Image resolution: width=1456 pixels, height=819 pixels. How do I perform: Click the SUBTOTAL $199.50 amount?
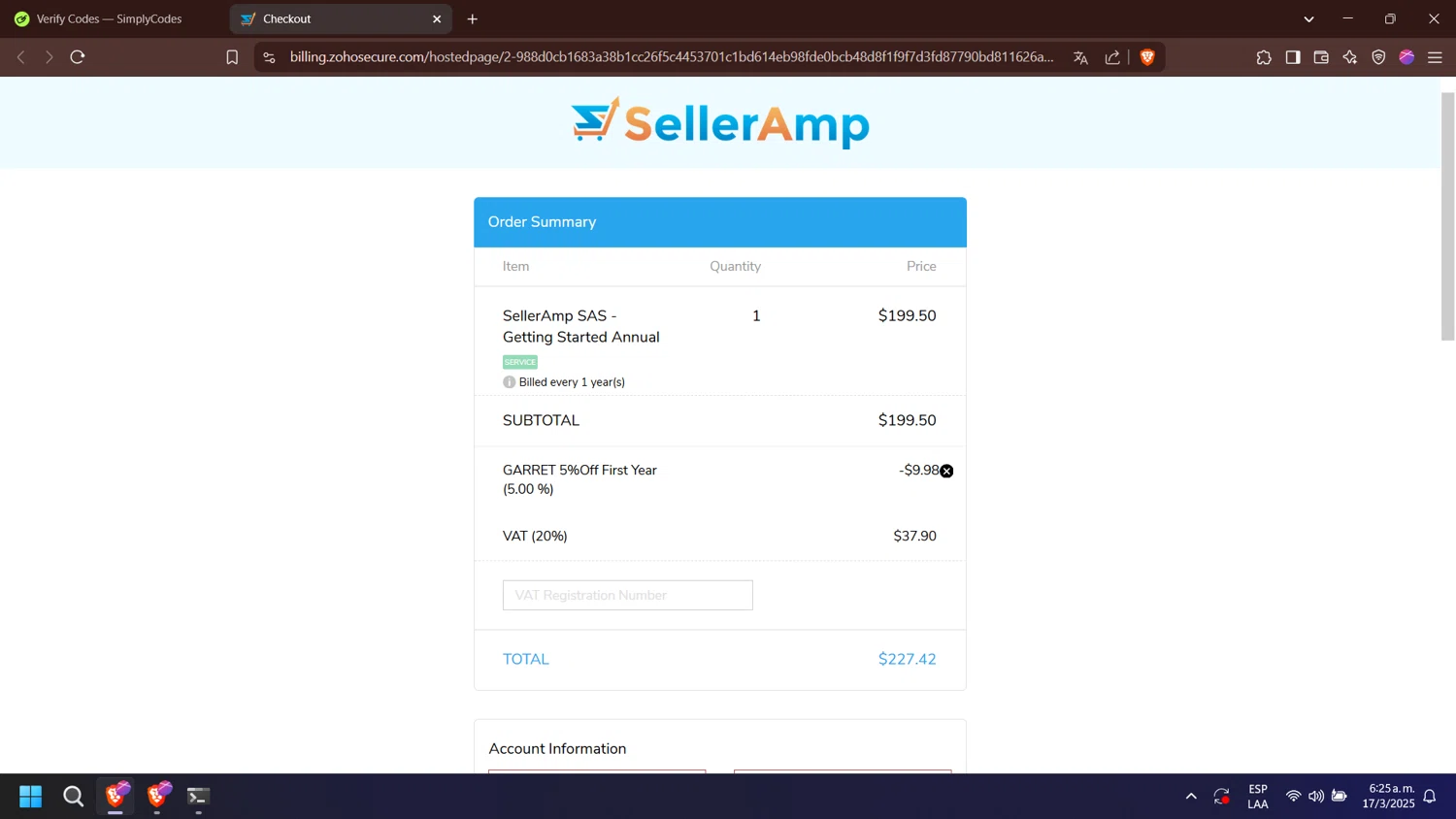coord(907,420)
